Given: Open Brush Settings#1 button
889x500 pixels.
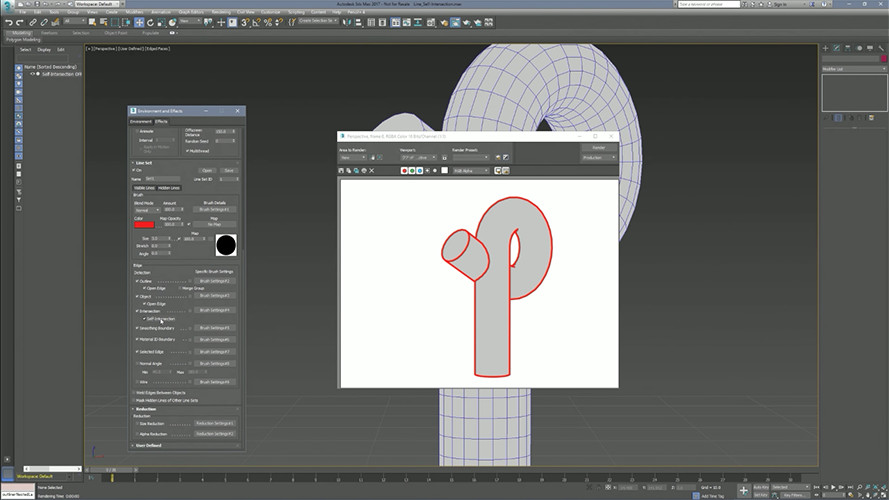Looking at the screenshot, I should [214, 210].
